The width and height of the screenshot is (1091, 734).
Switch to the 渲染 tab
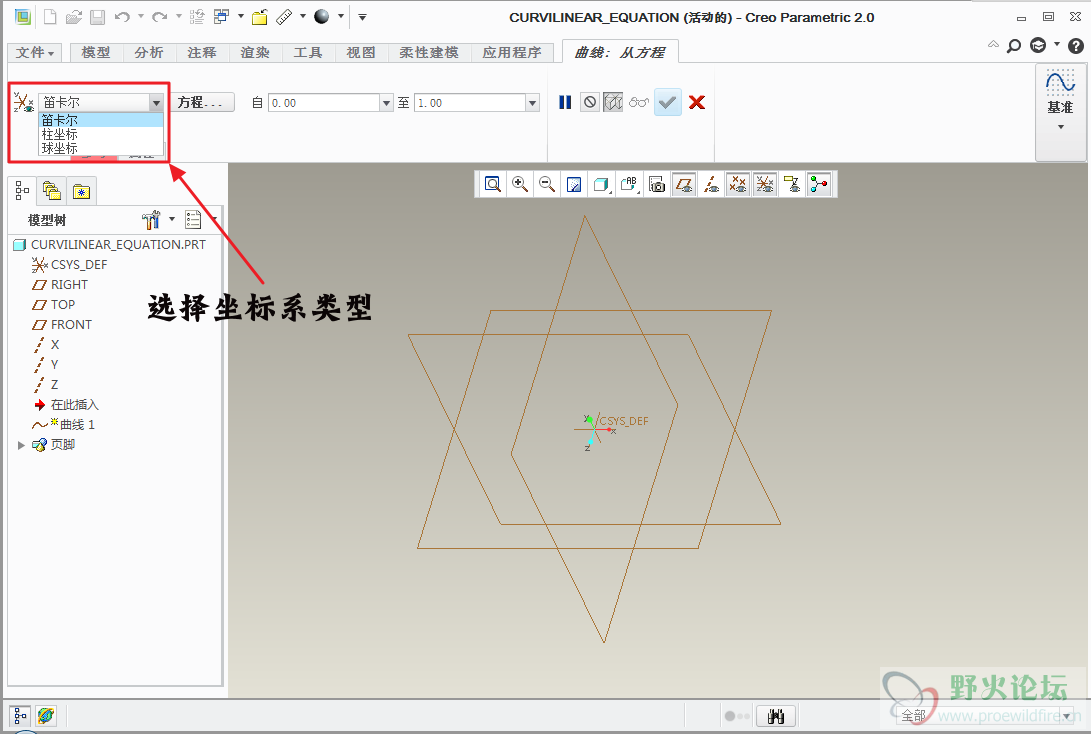point(255,52)
